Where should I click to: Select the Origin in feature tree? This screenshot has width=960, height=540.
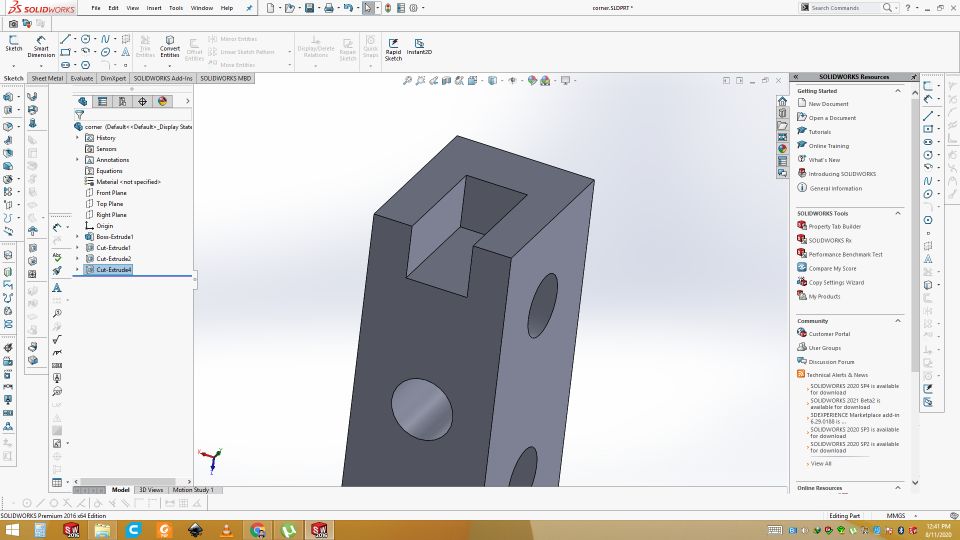[x=104, y=226]
